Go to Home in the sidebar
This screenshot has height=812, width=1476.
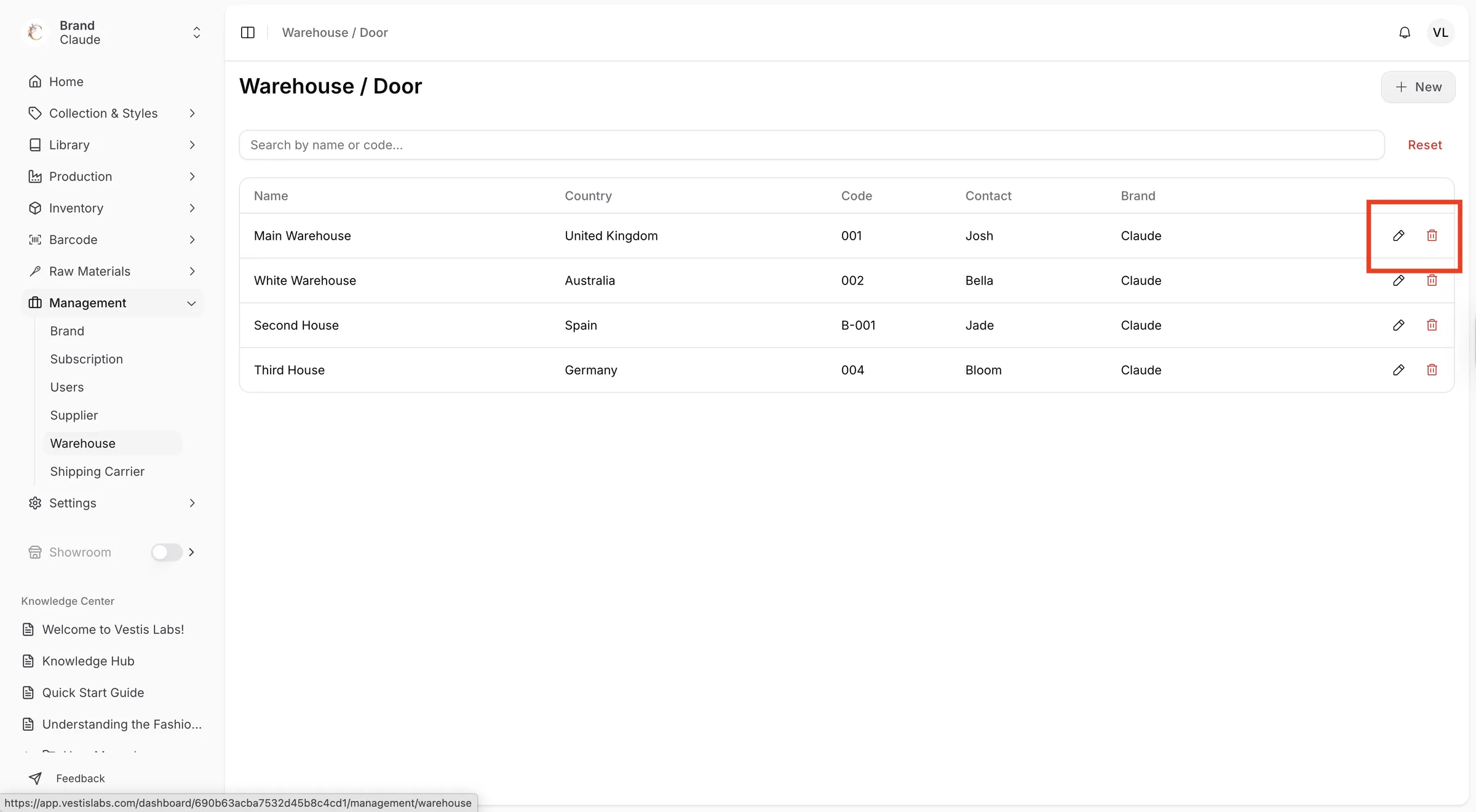pyautogui.click(x=112, y=82)
